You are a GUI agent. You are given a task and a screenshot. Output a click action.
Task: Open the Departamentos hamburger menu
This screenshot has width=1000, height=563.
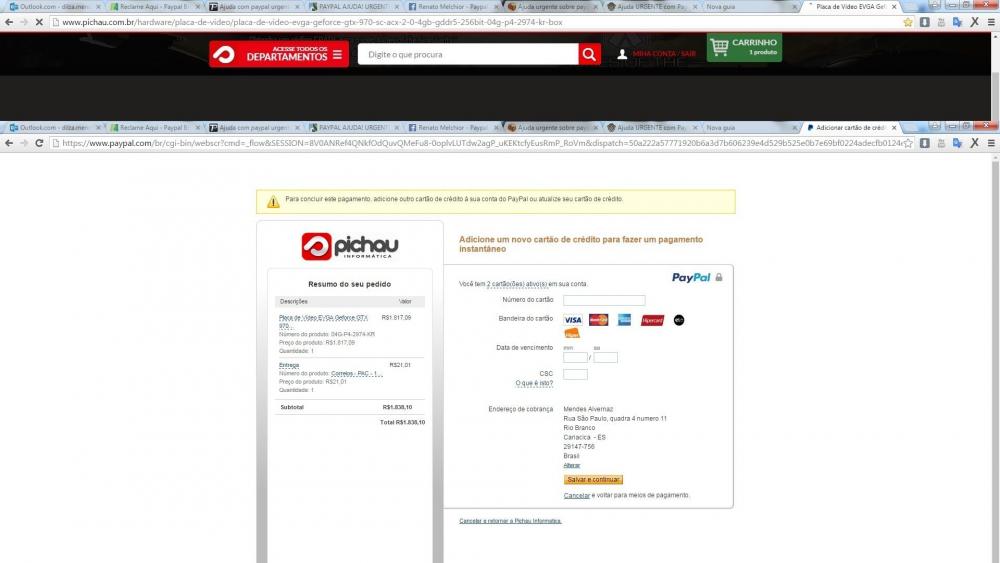[x=337, y=54]
